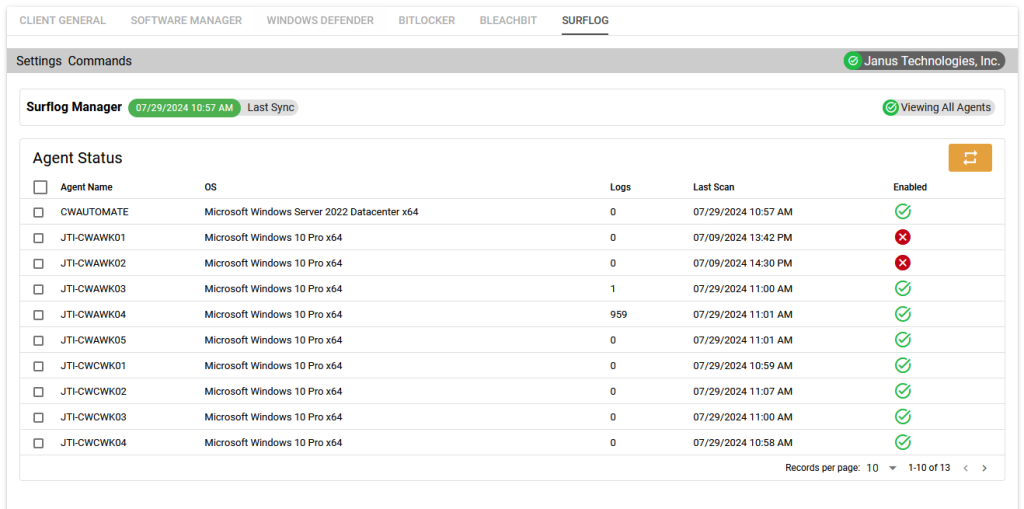Click the last sync date badge

click(184, 108)
